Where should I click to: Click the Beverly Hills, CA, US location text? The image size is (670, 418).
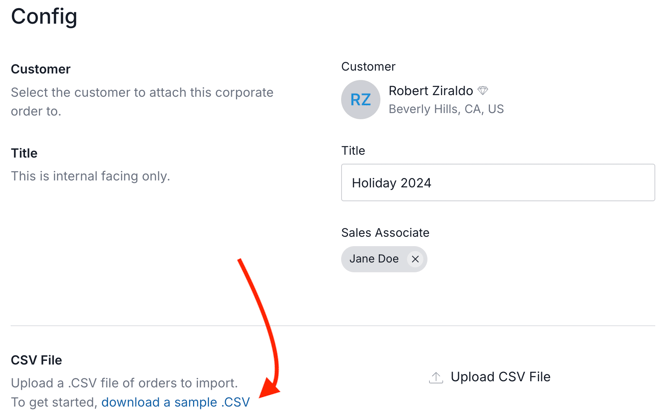pos(446,109)
